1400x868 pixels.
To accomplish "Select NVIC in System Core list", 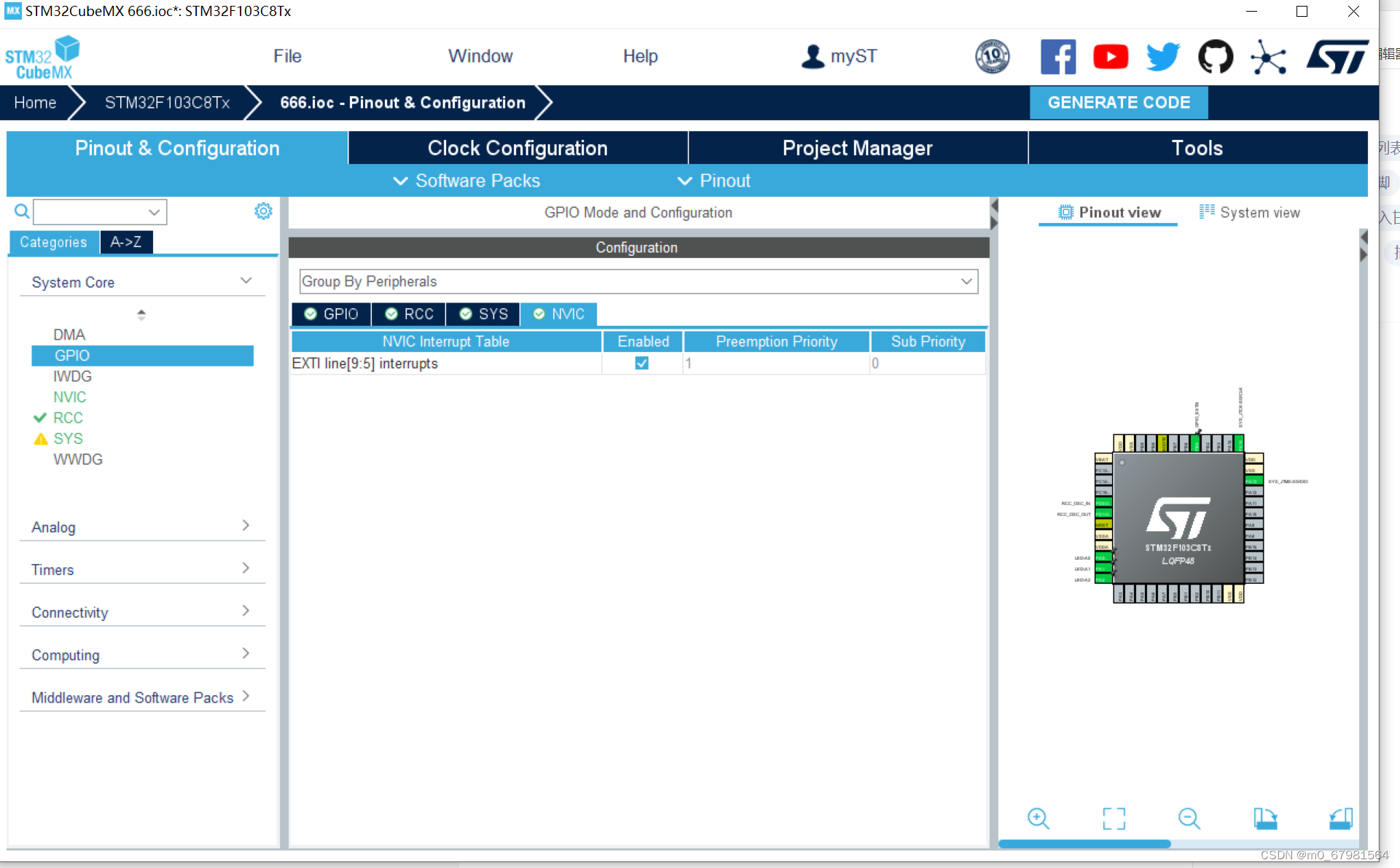I will (x=70, y=397).
